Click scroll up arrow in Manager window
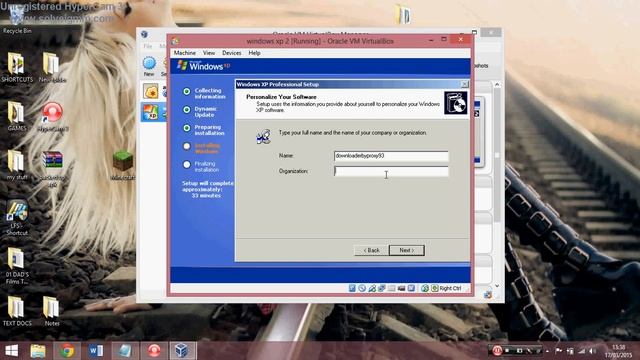The image size is (640, 360). click(497, 84)
